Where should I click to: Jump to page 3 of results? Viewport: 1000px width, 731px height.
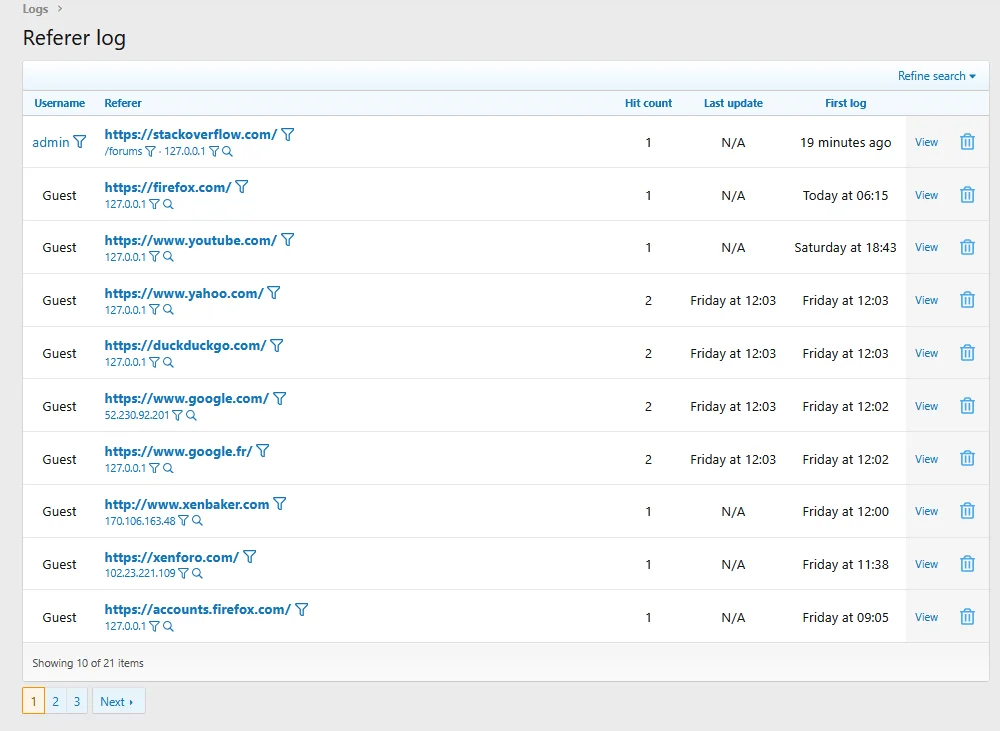(x=77, y=702)
